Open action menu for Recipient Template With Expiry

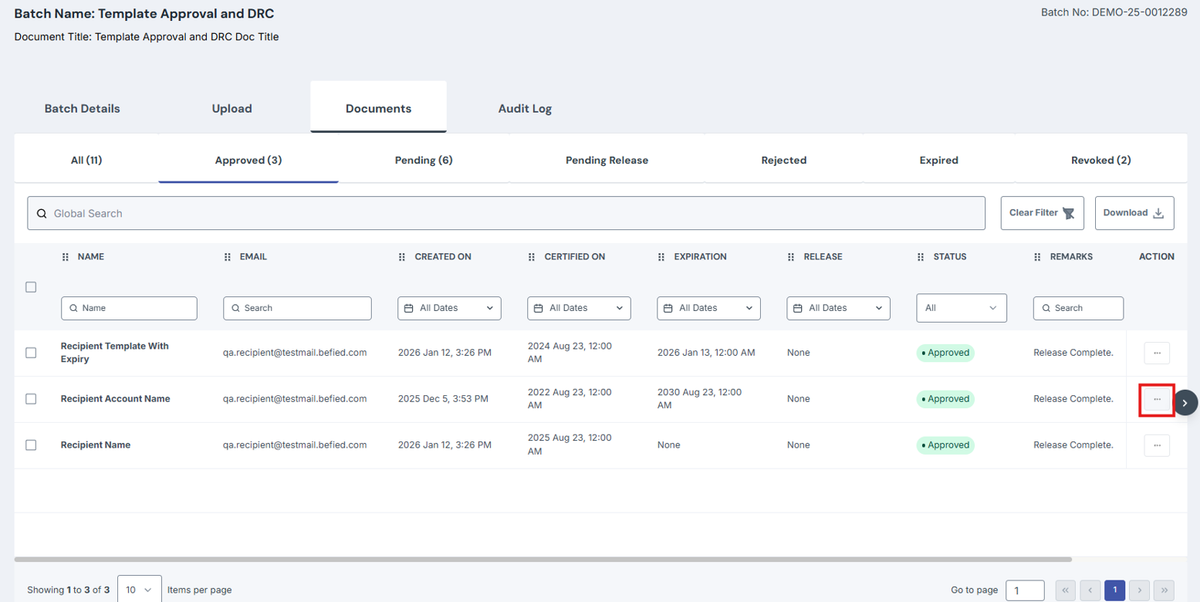coord(1156,353)
